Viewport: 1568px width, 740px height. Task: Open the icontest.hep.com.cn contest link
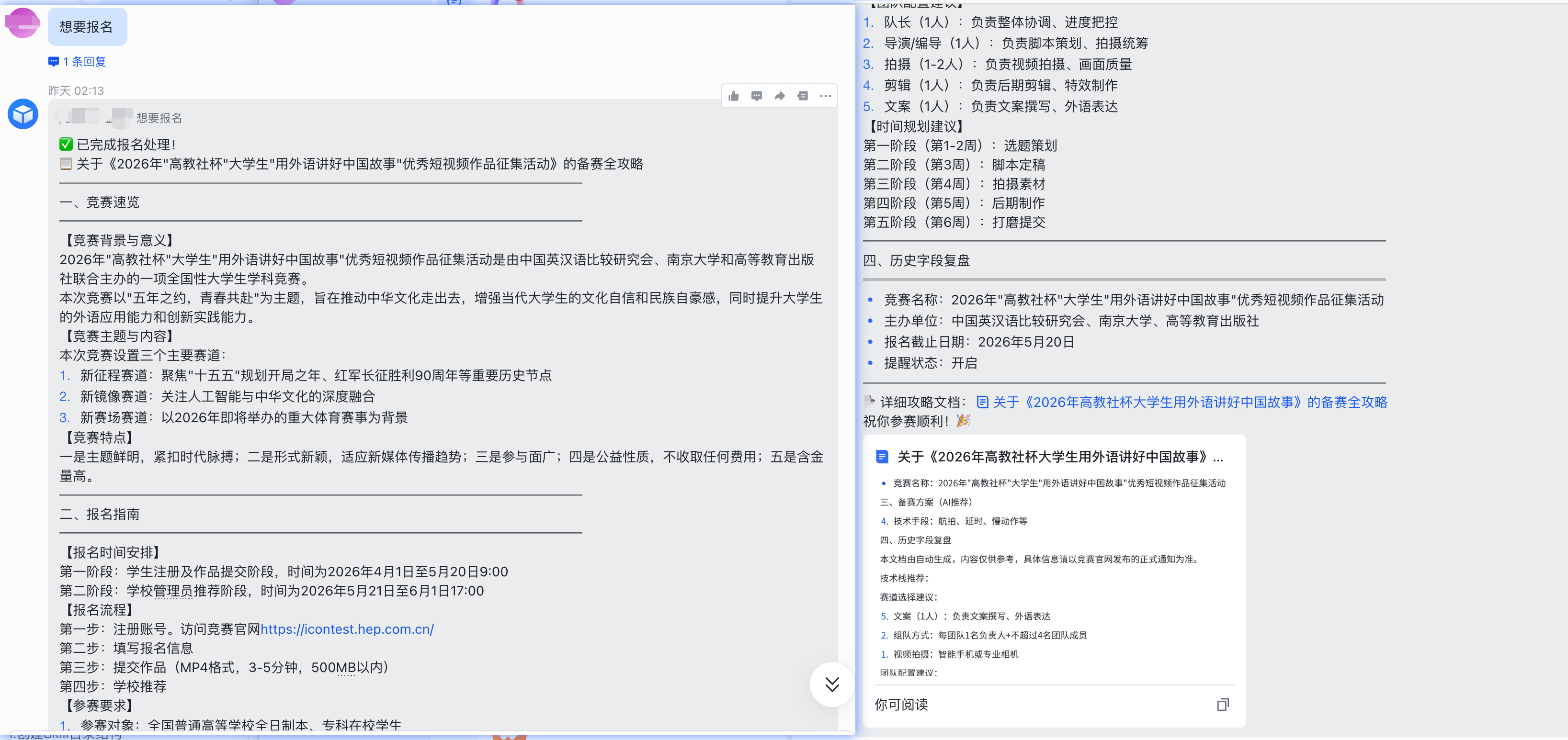347,629
